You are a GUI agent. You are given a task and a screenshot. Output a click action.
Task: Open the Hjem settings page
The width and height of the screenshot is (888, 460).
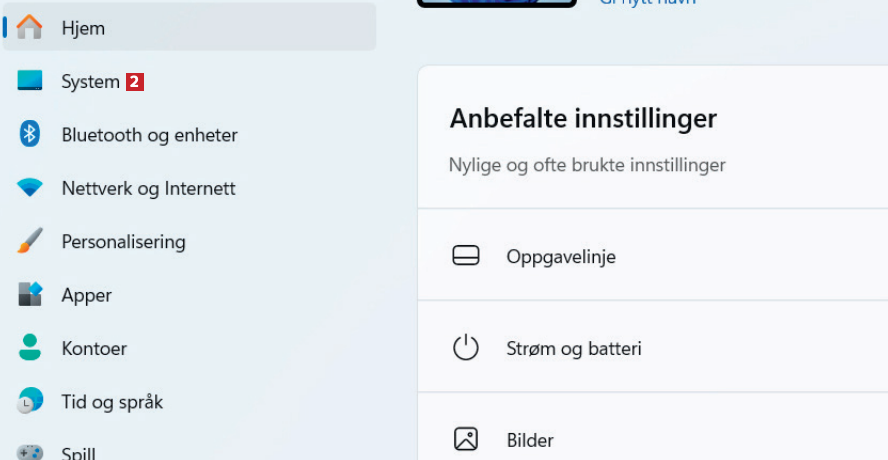click(83, 28)
